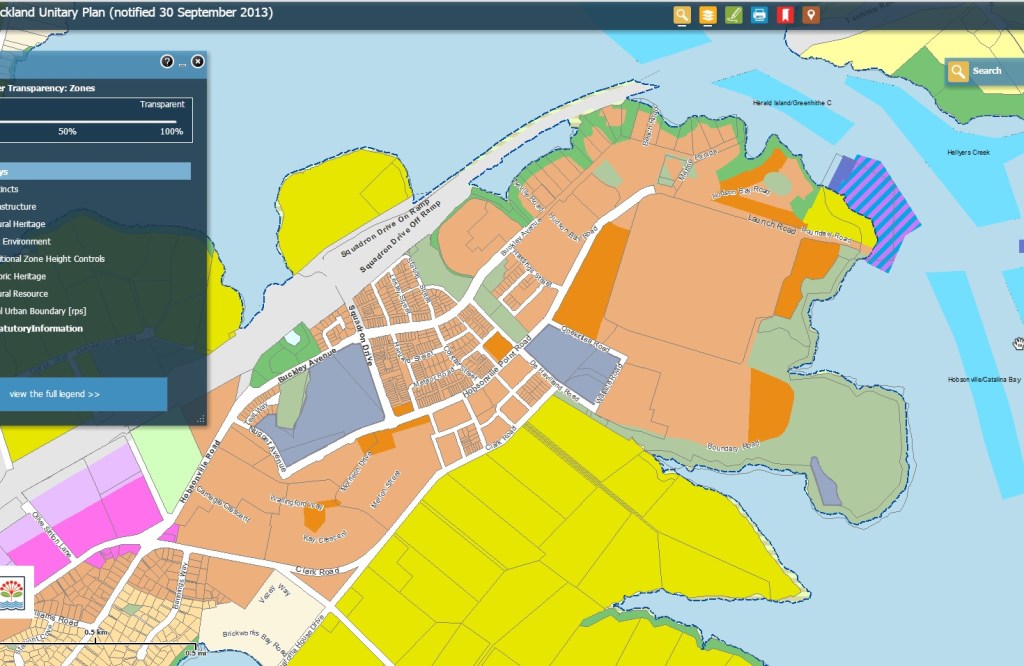Select the Additional Zone Height Controls layer

point(52,259)
